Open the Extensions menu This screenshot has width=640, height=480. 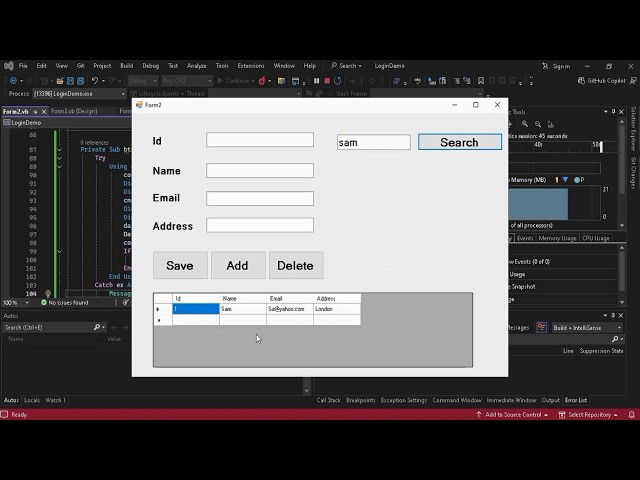[251, 66]
